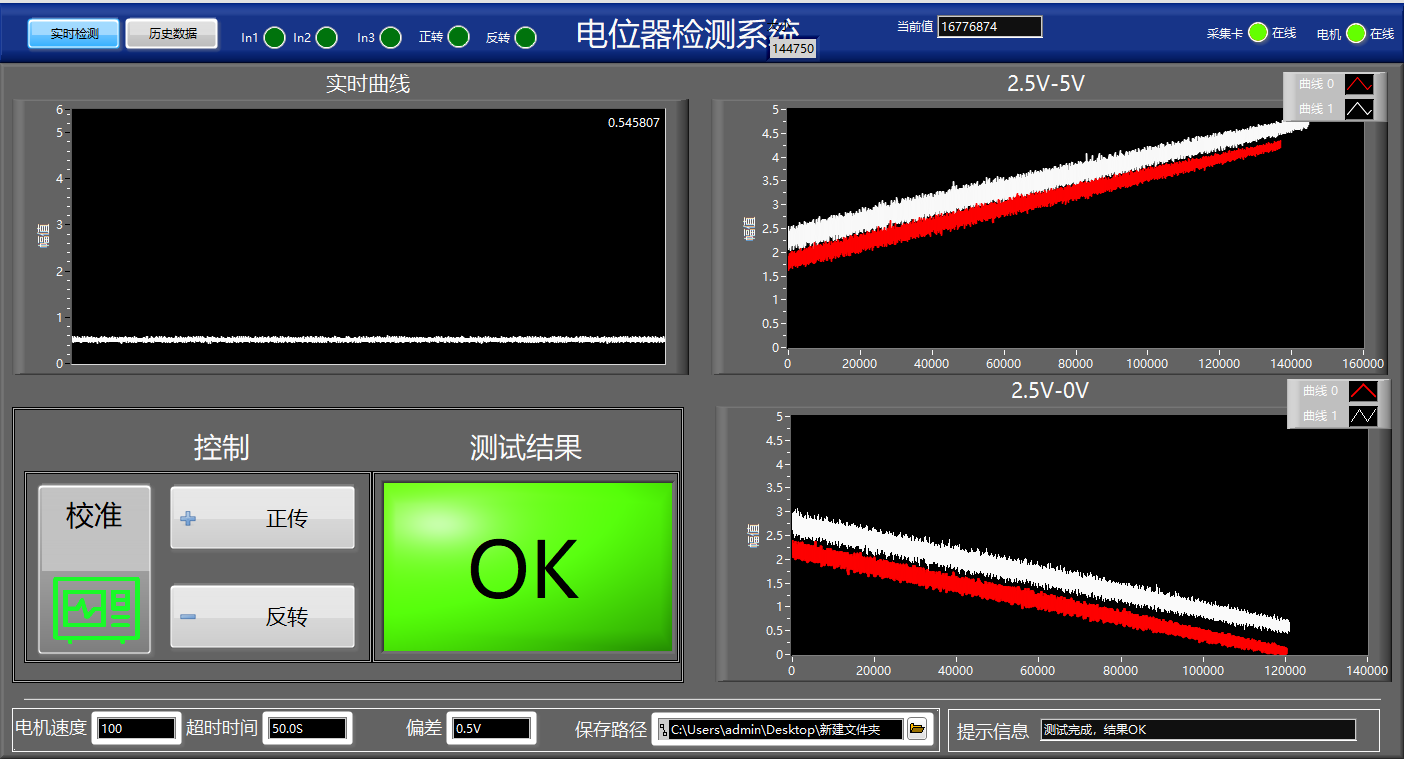Click the 0.545807 value on real-time chart
The image size is (1404, 759).
coord(634,123)
